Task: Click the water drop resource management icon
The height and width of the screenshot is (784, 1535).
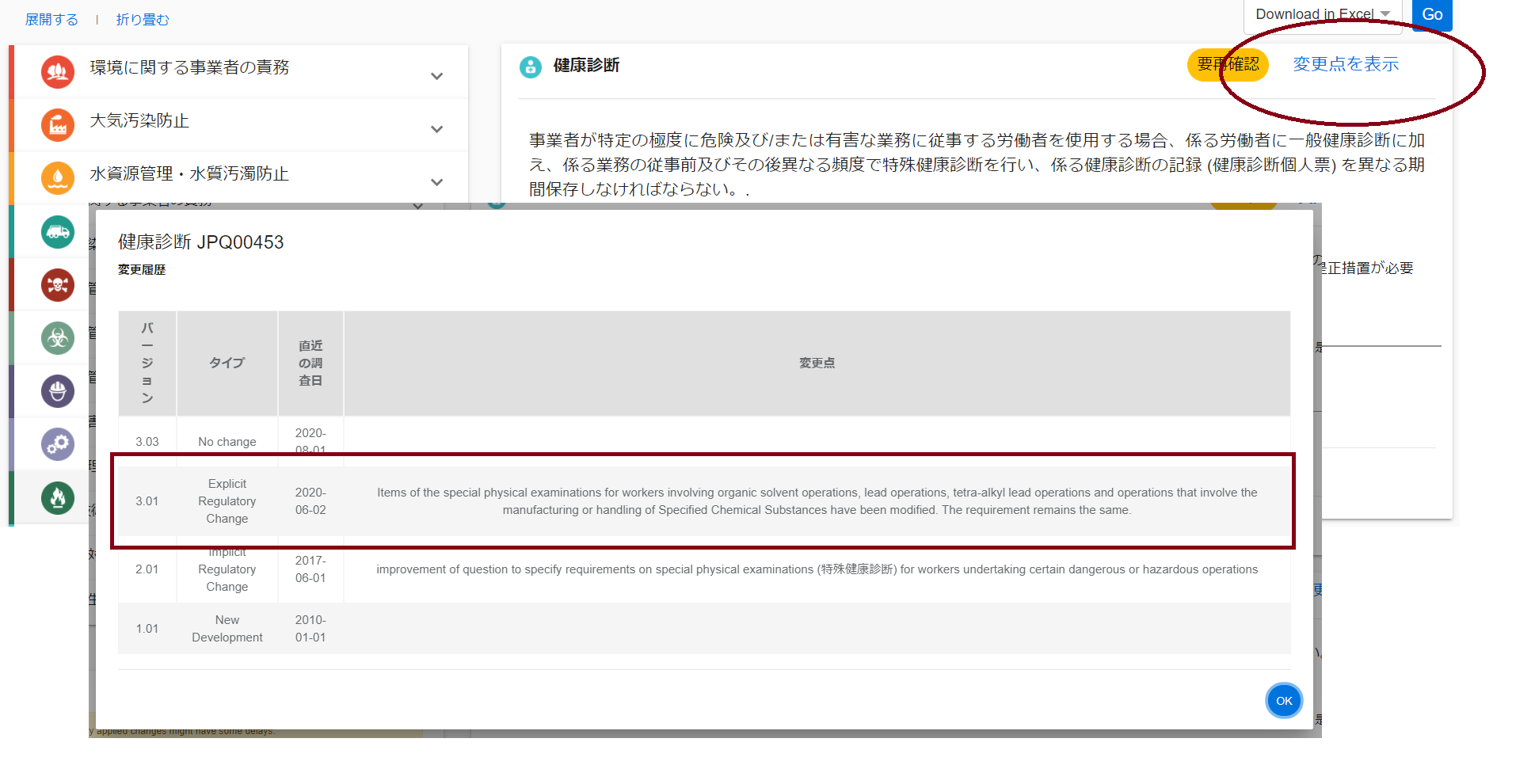Action: click(x=58, y=178)
